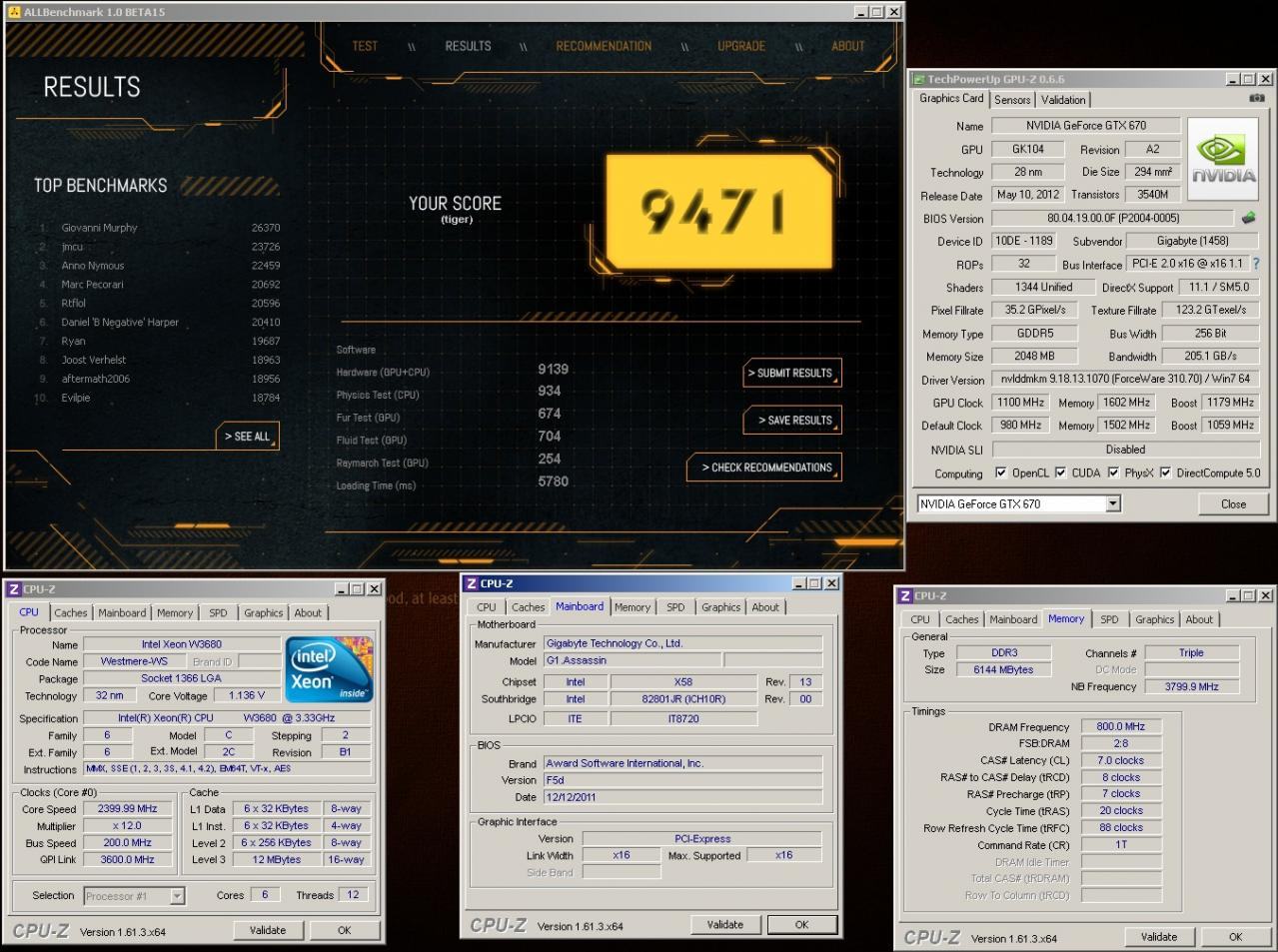
Task: Switch to Validation tab in GPU-Z
Action: pos(1063,100)
